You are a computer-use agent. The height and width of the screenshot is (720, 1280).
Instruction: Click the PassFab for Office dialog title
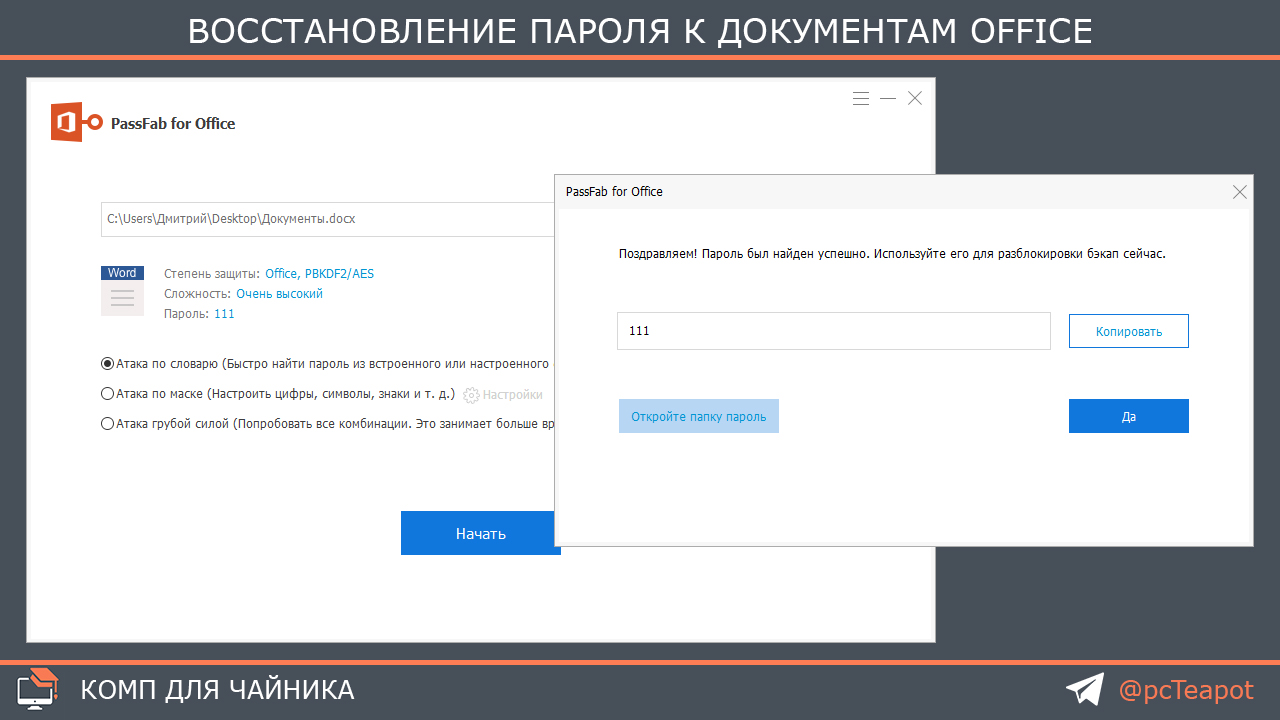click(x=614, y=191)
